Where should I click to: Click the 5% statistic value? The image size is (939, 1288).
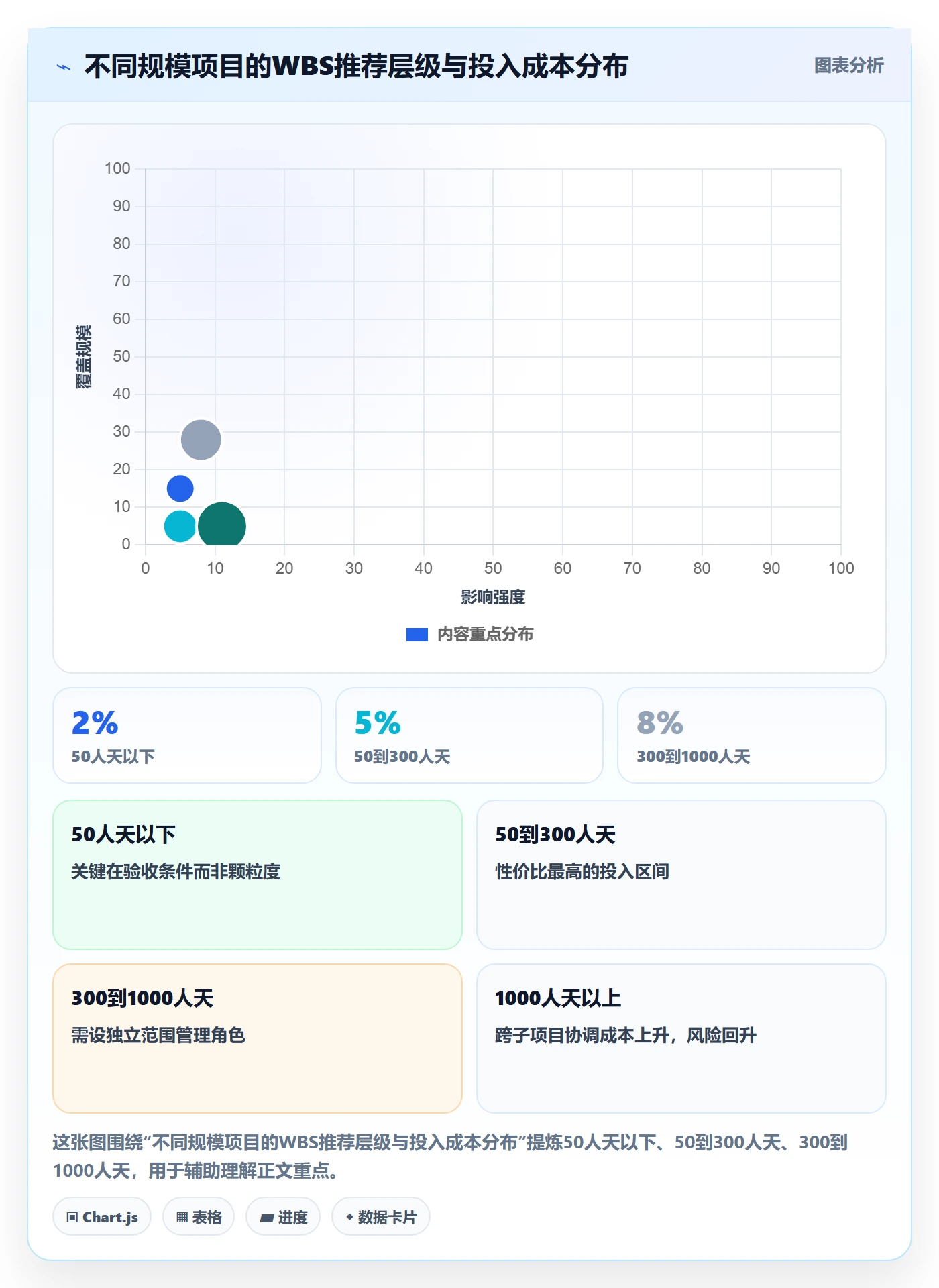click(378, 722)
